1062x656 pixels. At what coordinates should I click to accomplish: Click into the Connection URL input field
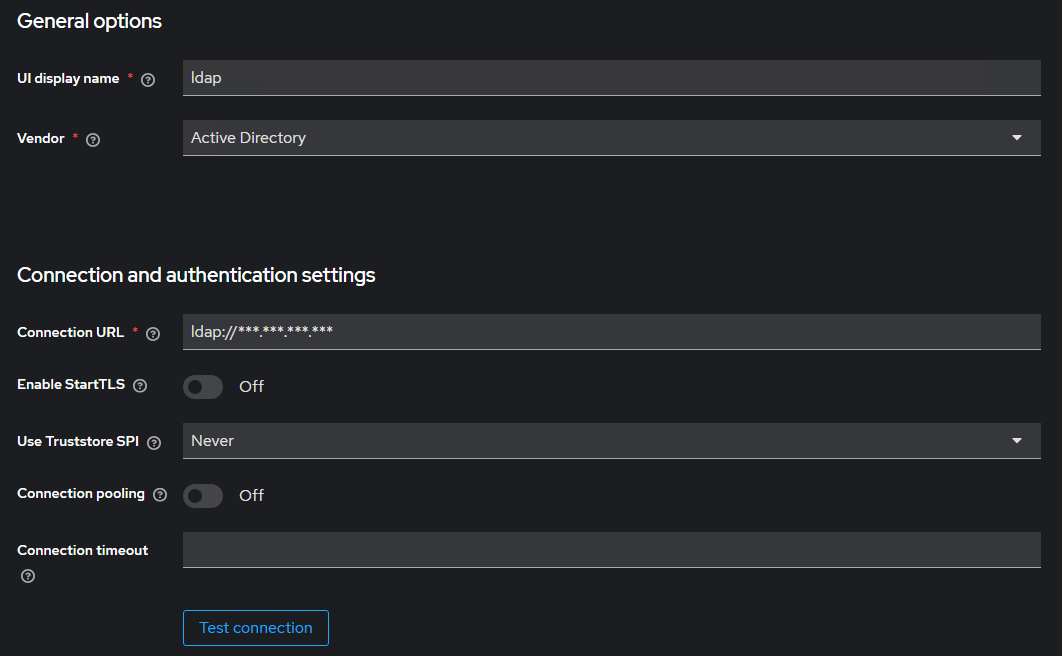click(x=611, y=332)
